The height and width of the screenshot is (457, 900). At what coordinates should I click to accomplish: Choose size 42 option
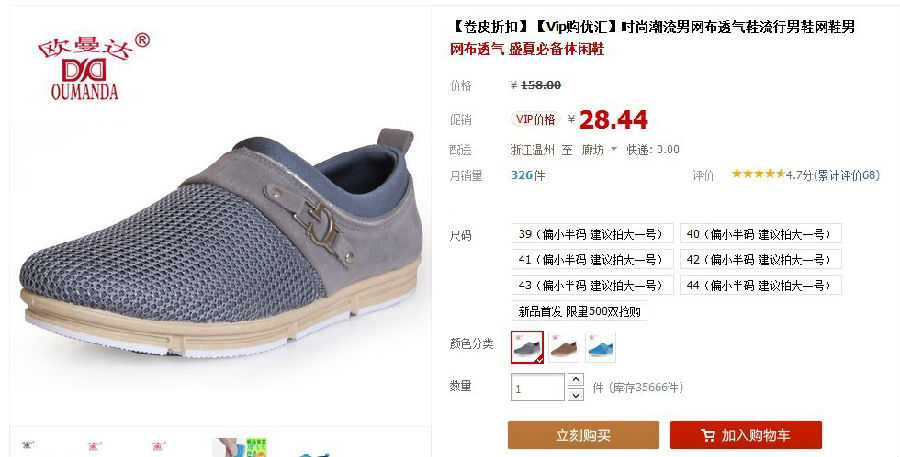761,259
